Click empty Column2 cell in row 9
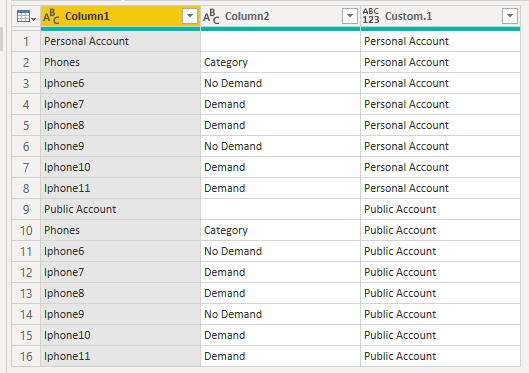 [x=280, y=209]
